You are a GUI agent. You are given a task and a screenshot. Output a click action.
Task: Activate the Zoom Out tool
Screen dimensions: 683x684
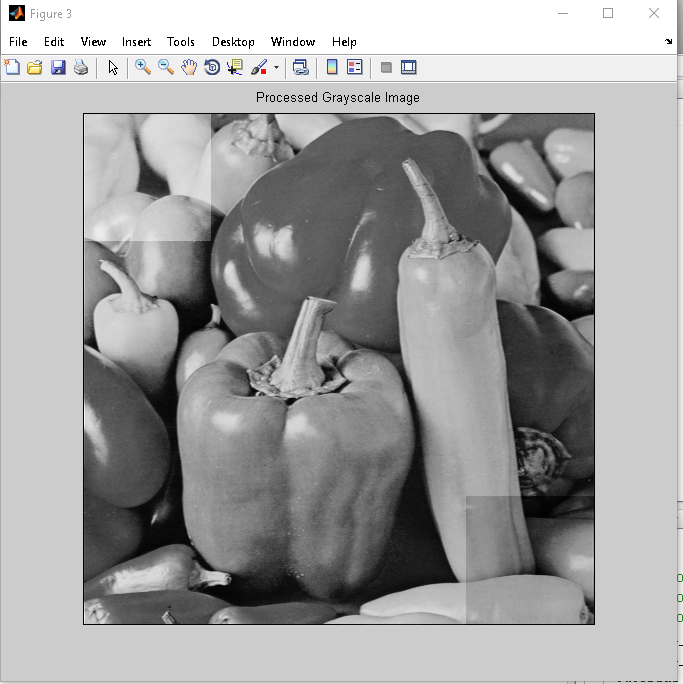pyautogui.click(x=166, y=68)
